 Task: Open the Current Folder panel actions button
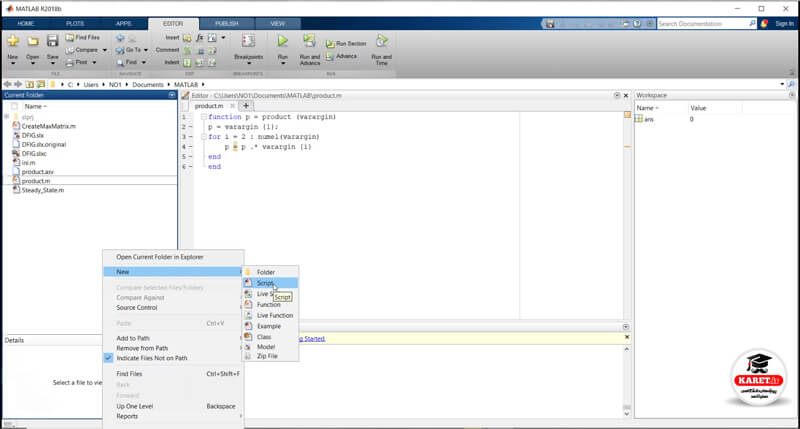pos(172,95)
